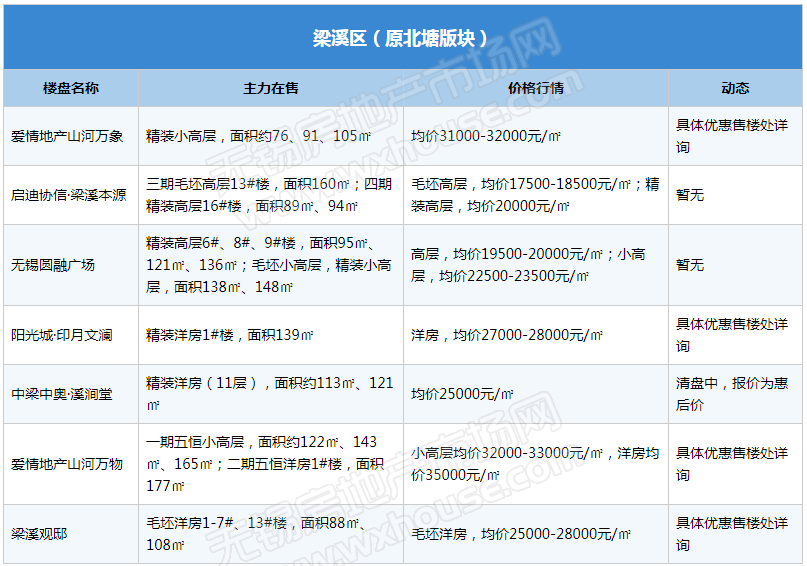Click the 爱情地产山河万物 property name

click(x=67, y=464)
